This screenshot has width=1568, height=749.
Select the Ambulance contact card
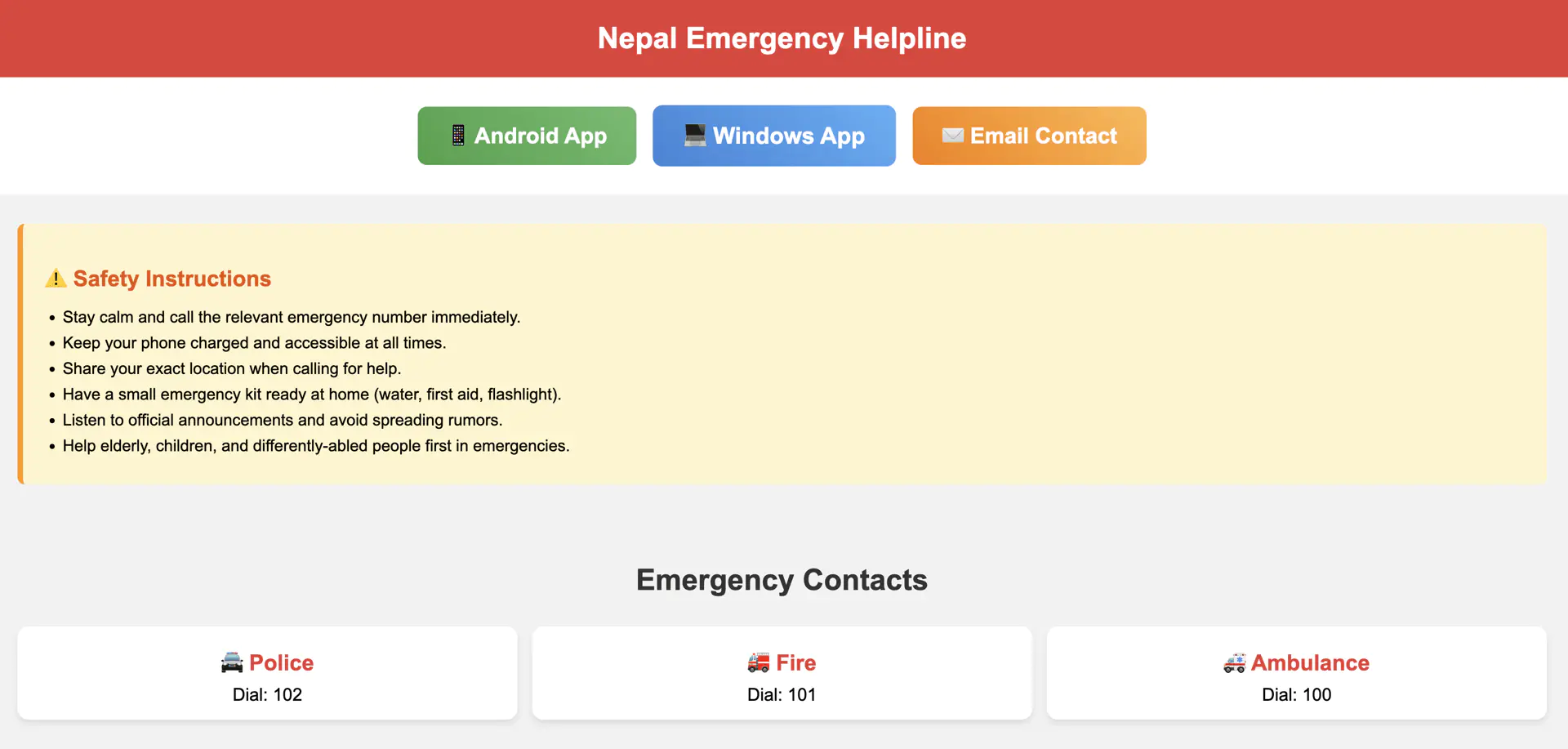click(1296, 673)
